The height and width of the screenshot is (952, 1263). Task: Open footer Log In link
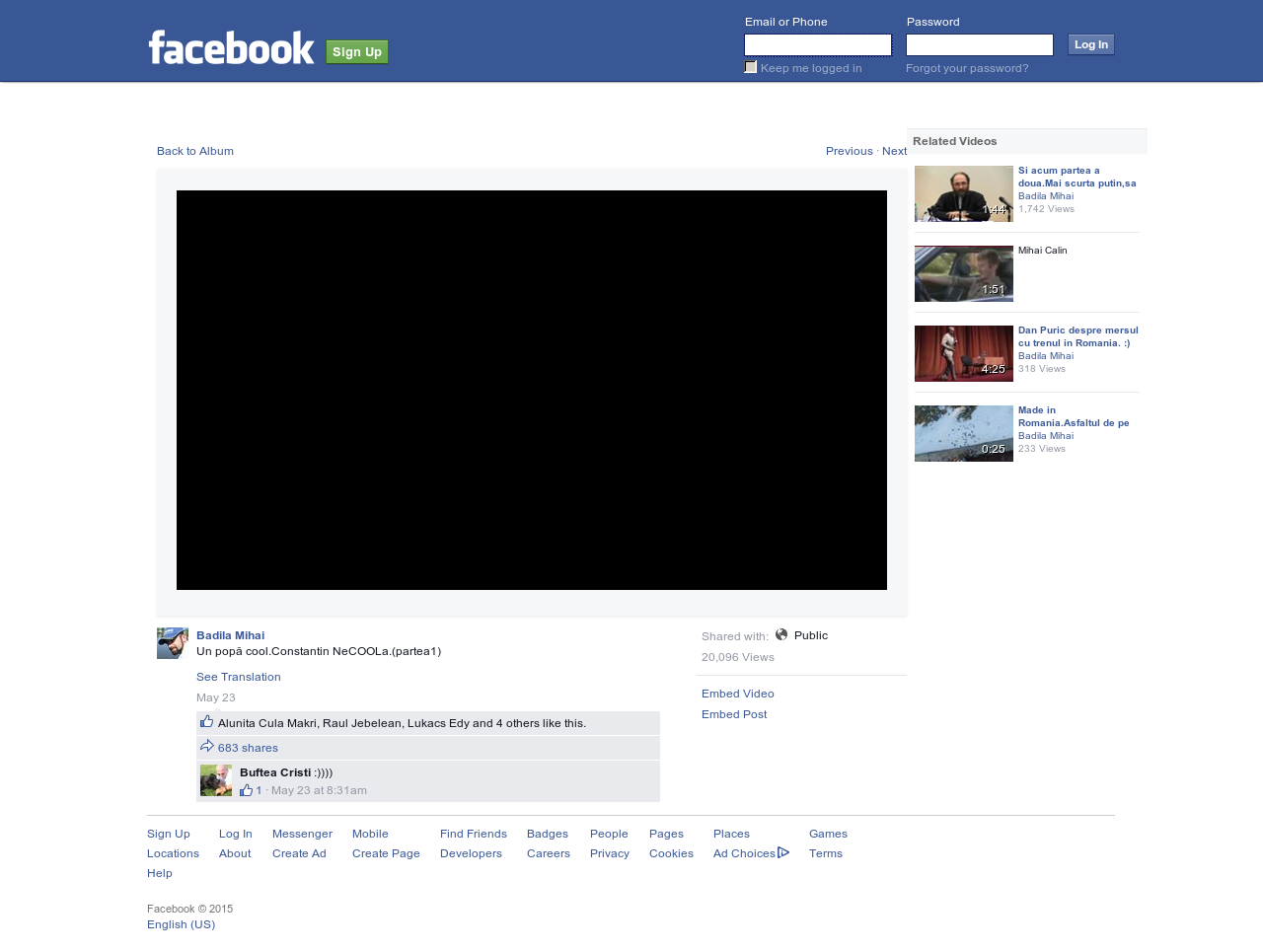click(236, 834)
